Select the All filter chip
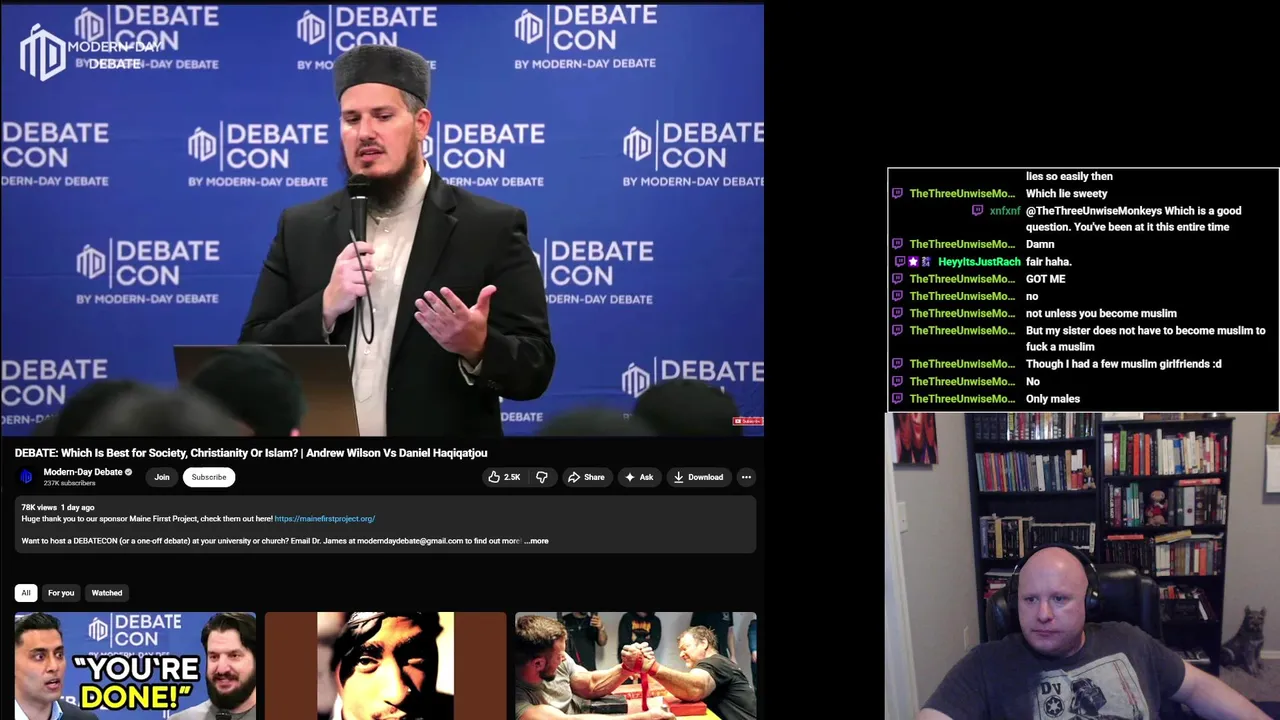 coord(26,593)
